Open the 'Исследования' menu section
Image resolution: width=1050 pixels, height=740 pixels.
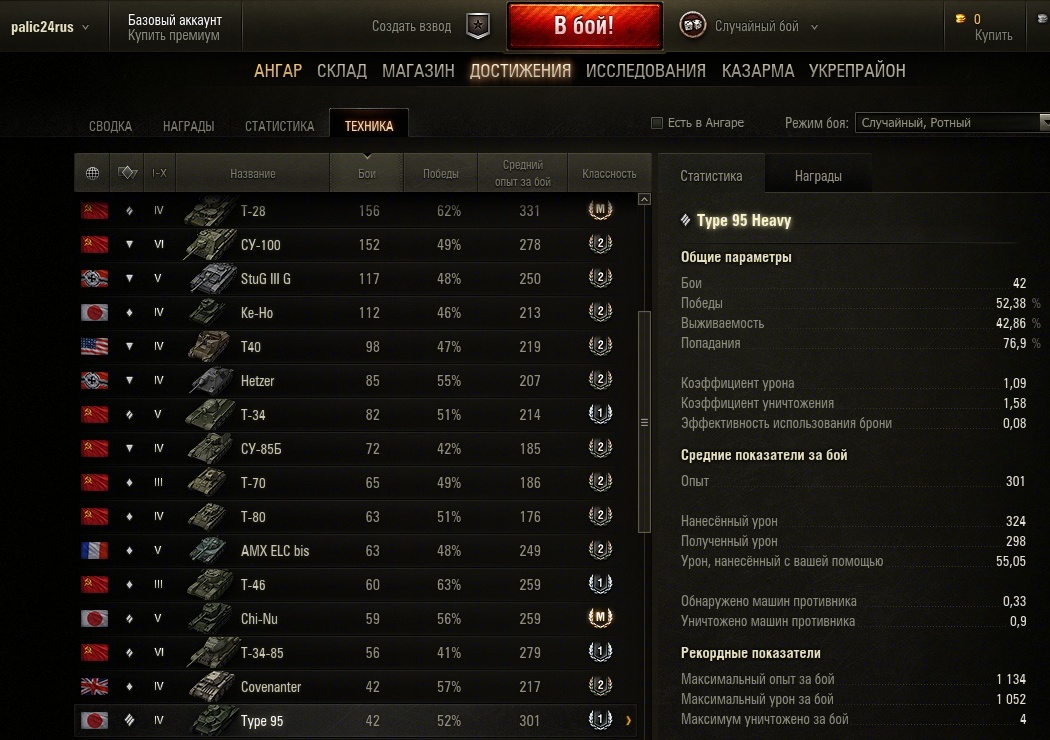646,70
